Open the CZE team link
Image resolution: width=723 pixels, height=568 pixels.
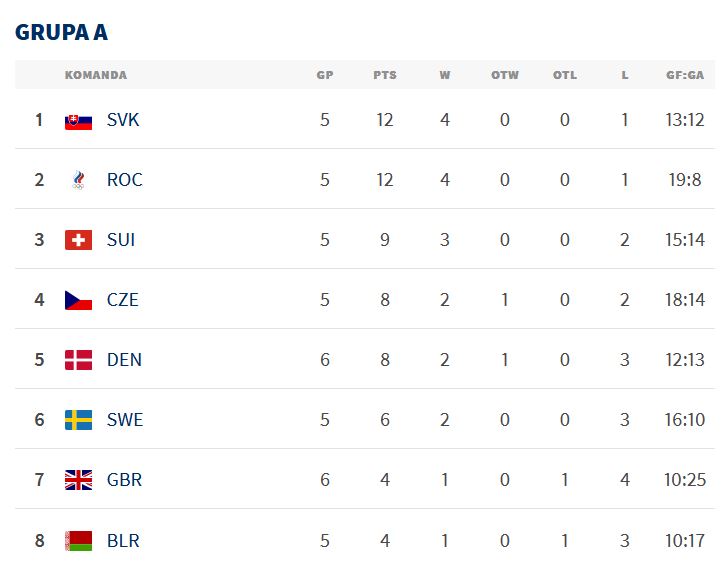[x=123, y=300]
